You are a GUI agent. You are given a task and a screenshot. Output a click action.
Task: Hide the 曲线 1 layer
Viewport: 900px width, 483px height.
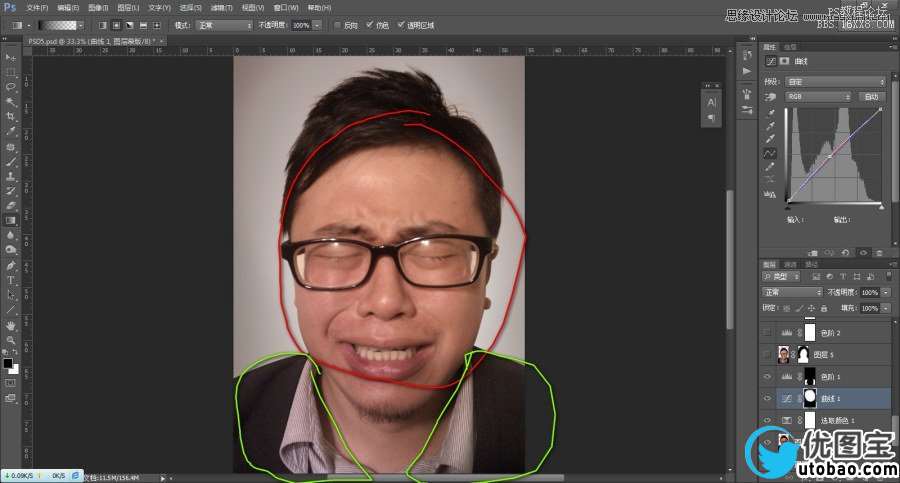(x=767, y=398)
